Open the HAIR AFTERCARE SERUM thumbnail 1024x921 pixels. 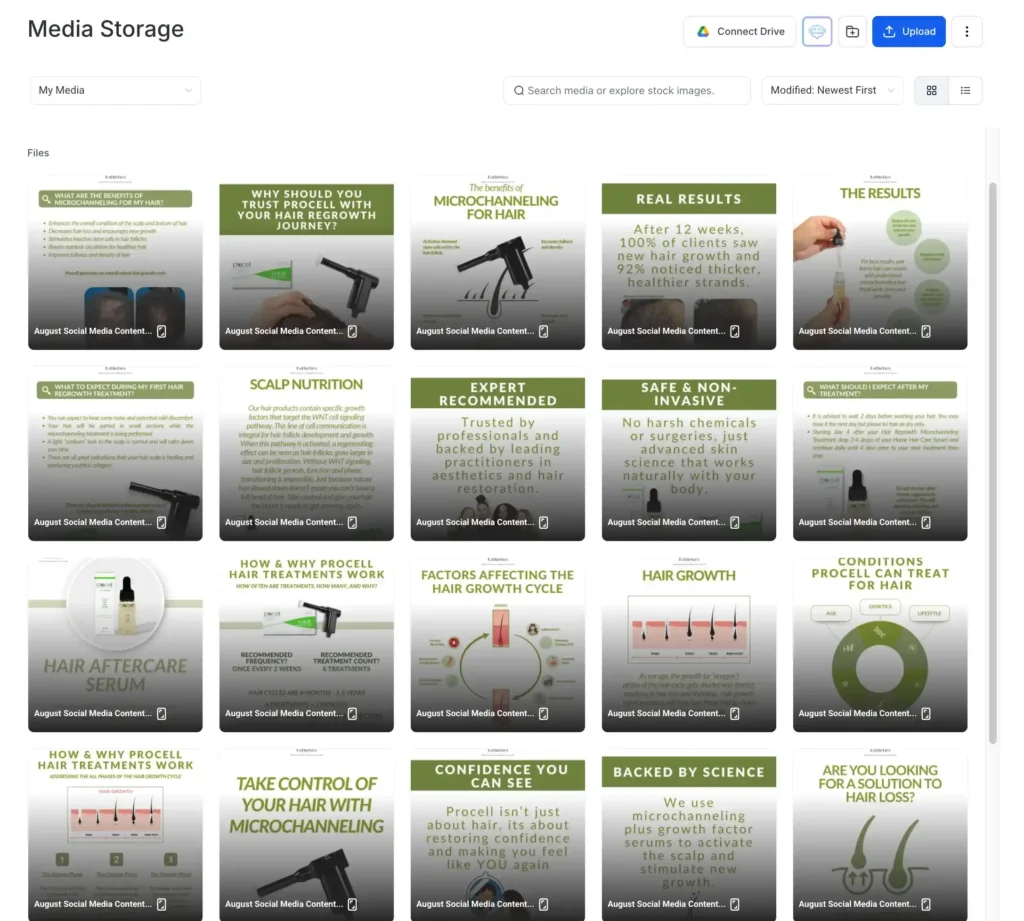[115, 644]
